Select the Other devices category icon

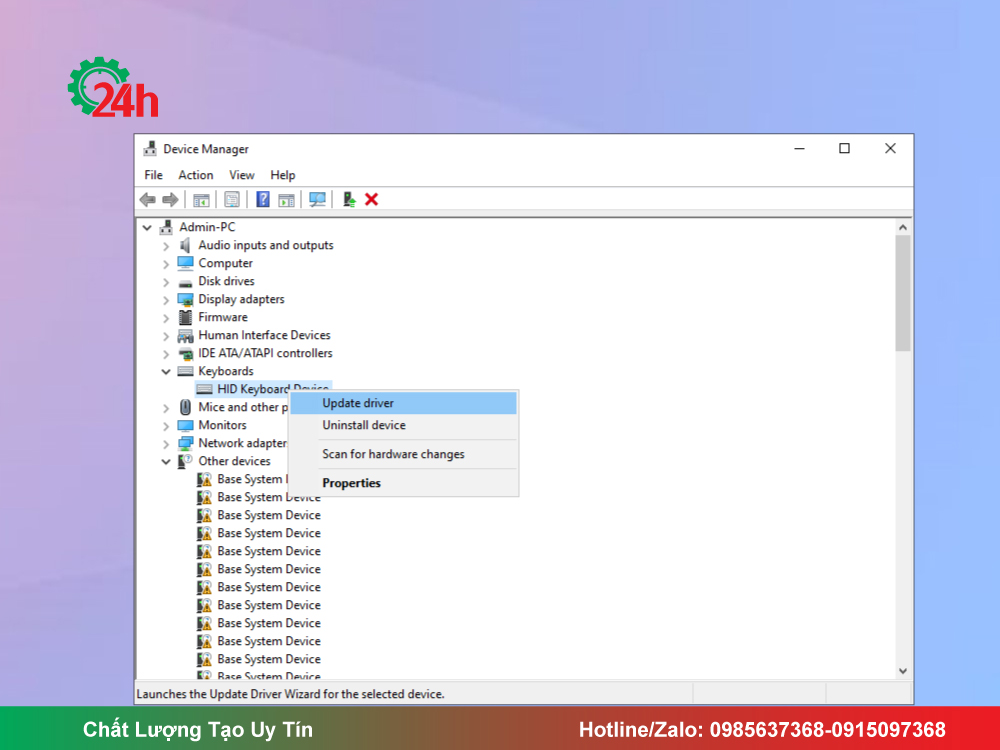185,461
